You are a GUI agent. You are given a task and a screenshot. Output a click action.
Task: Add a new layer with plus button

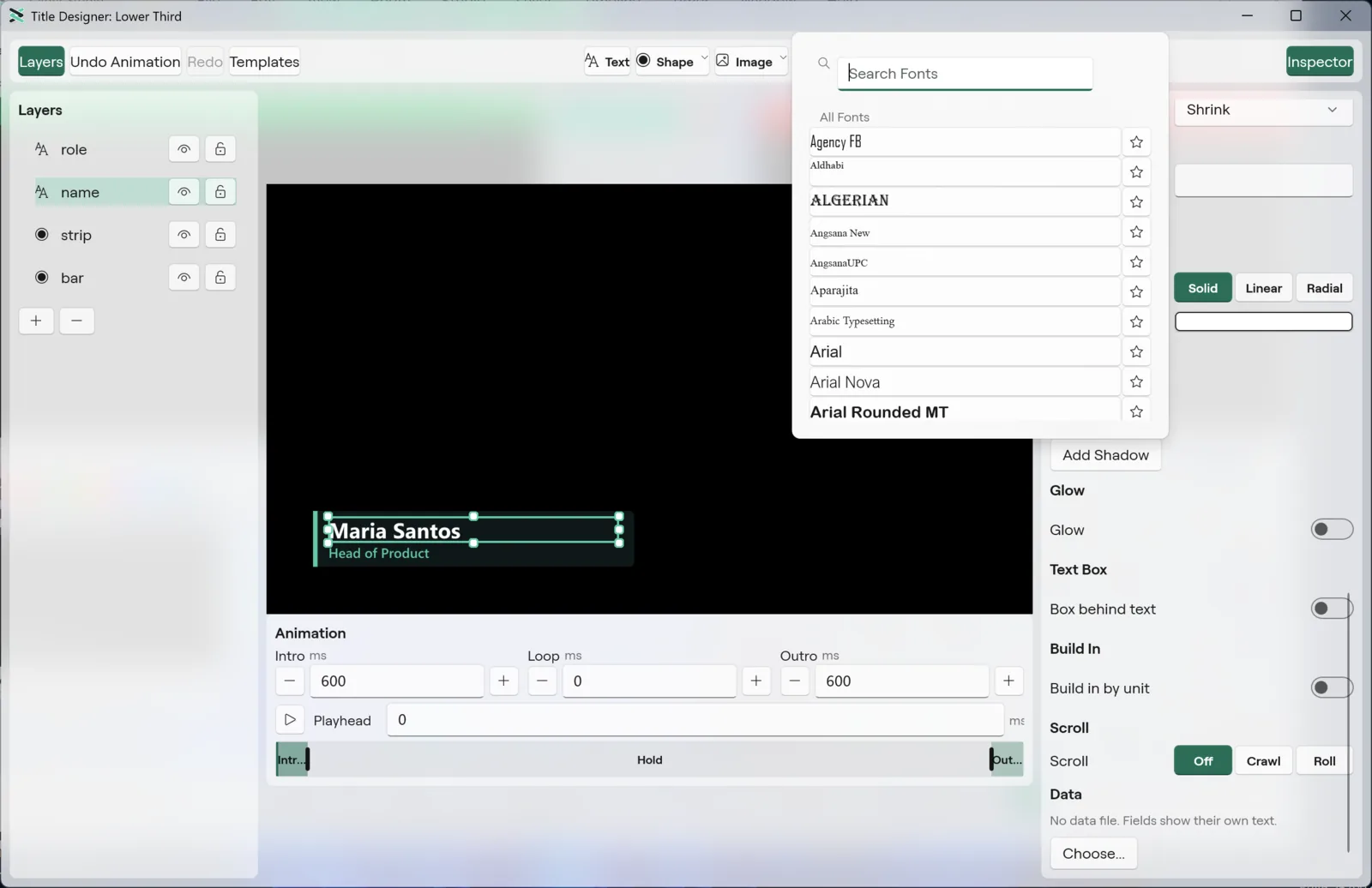point(36,321)
